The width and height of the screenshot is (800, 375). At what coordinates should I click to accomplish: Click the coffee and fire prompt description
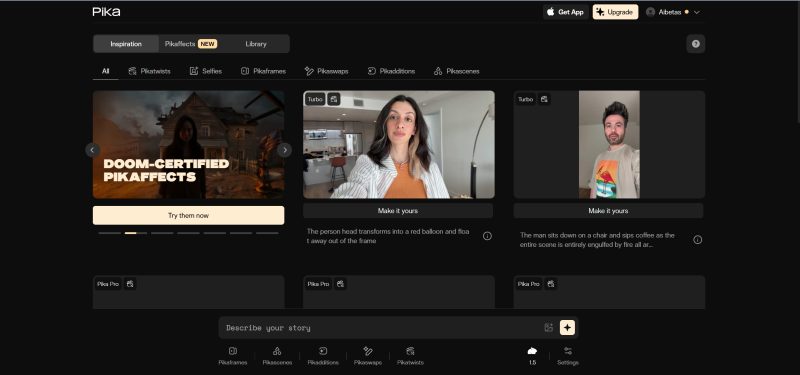597,240
